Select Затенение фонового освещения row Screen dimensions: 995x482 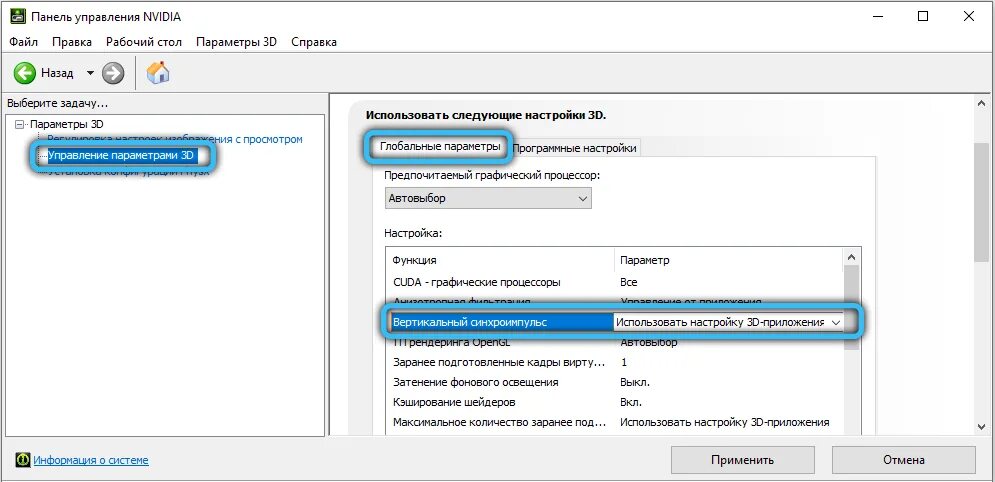[616, 382]
